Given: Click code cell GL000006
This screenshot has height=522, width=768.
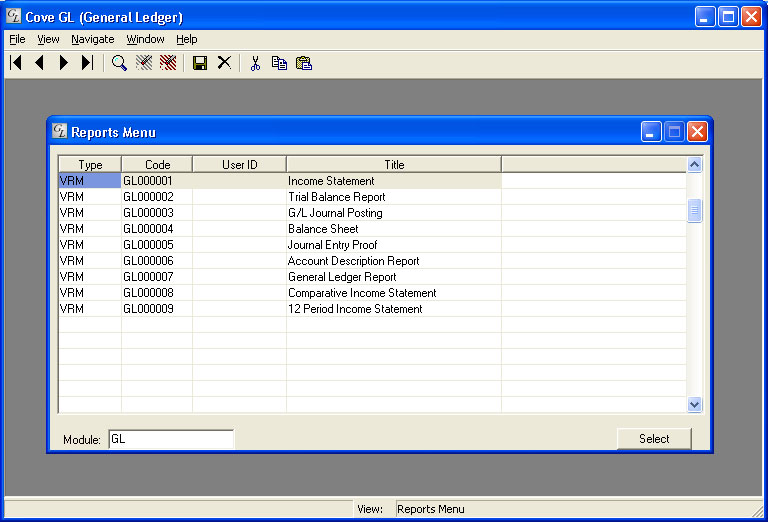Looking at the screenshot, I should [x=157, y=261].
